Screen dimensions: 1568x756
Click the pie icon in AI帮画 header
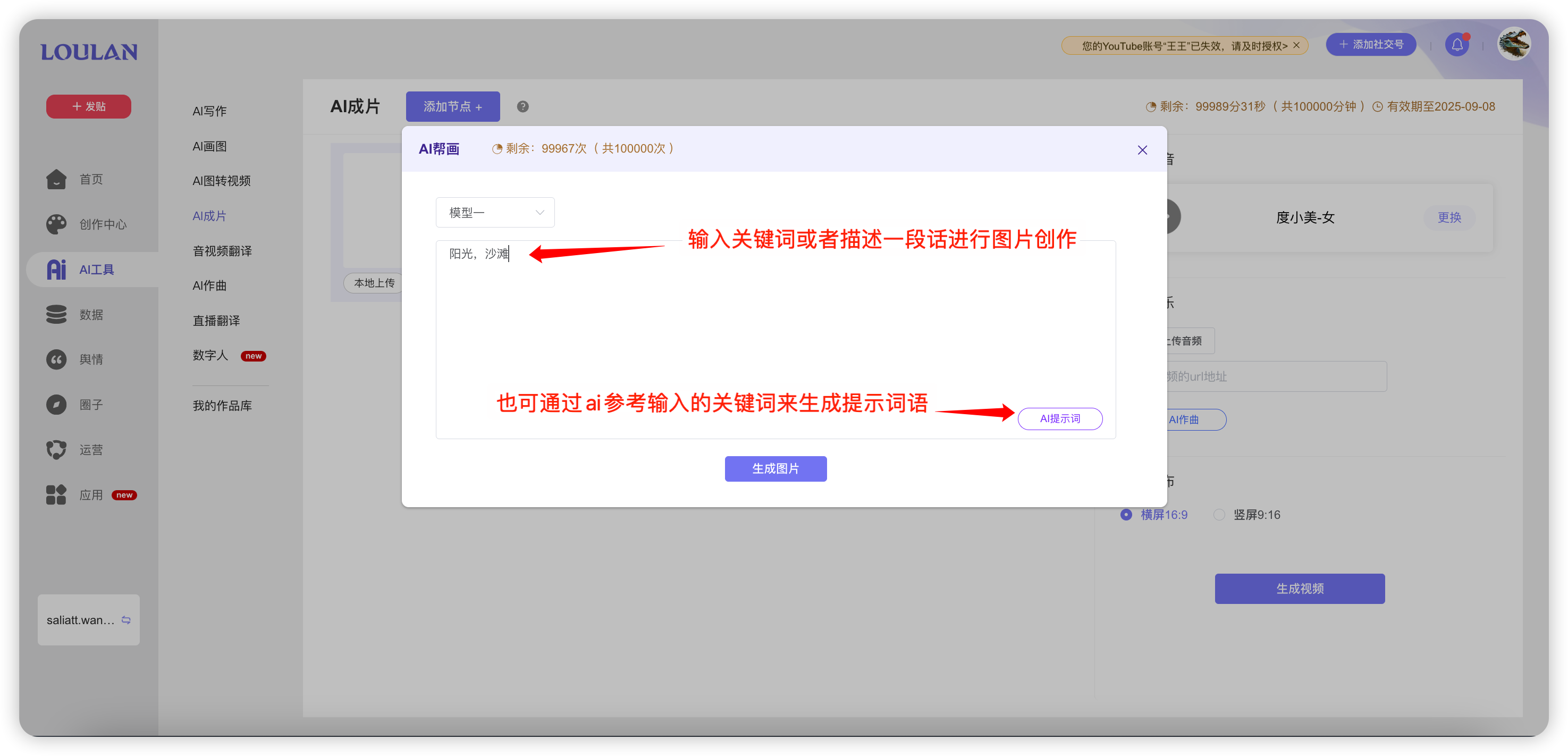pyautogui.click(x=496, y=148)
